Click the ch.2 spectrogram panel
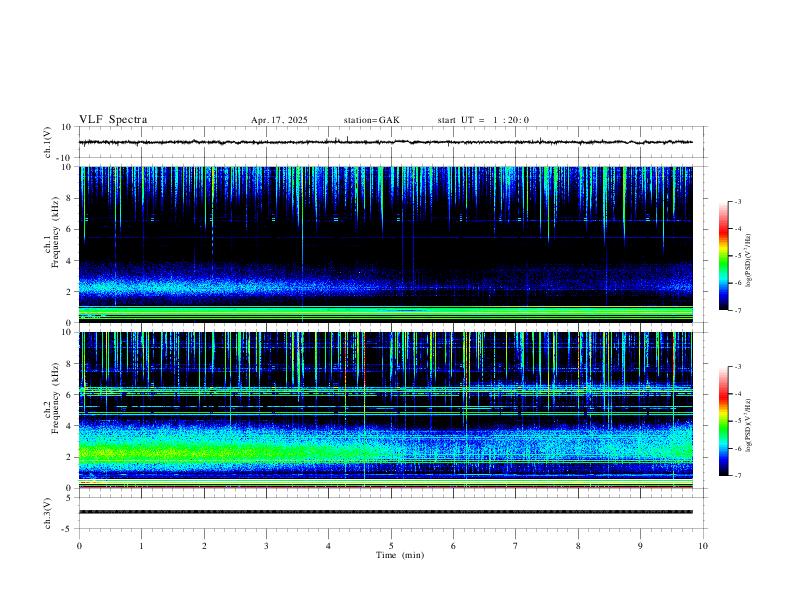The image size is (792, 612). click(x=385, y=410)
